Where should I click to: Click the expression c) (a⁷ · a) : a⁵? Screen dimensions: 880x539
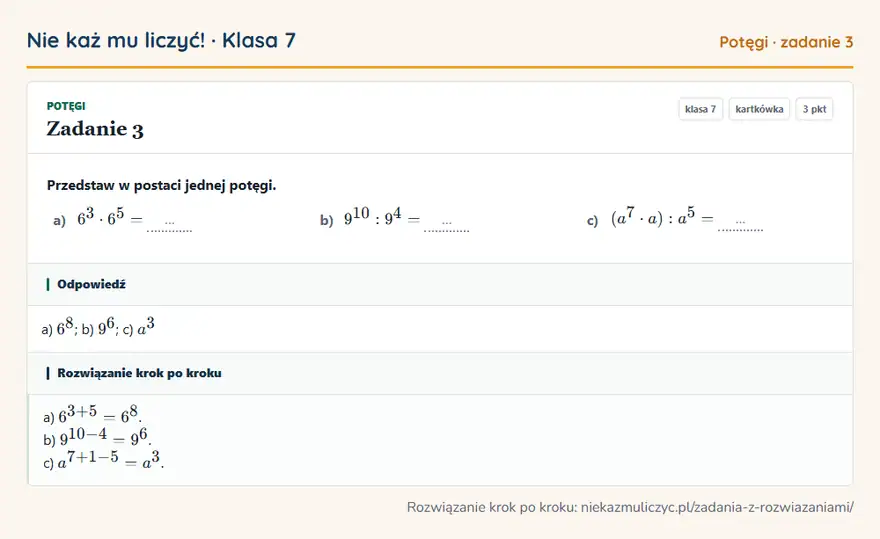[x=650, y=218]
